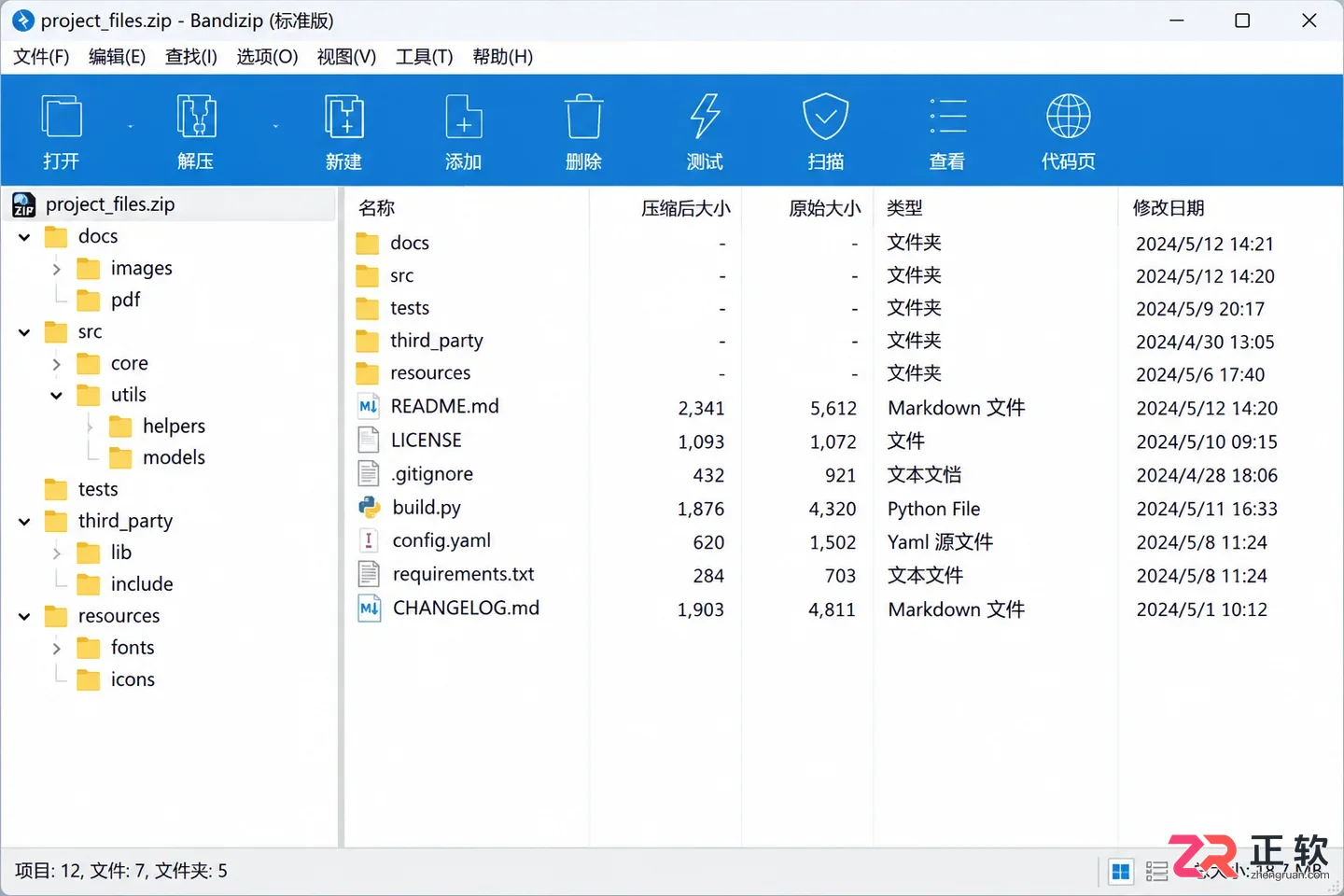Click the config.yaml file icon
The width and height of the screenshot is (1344, 896).
[x=370, y=540]
